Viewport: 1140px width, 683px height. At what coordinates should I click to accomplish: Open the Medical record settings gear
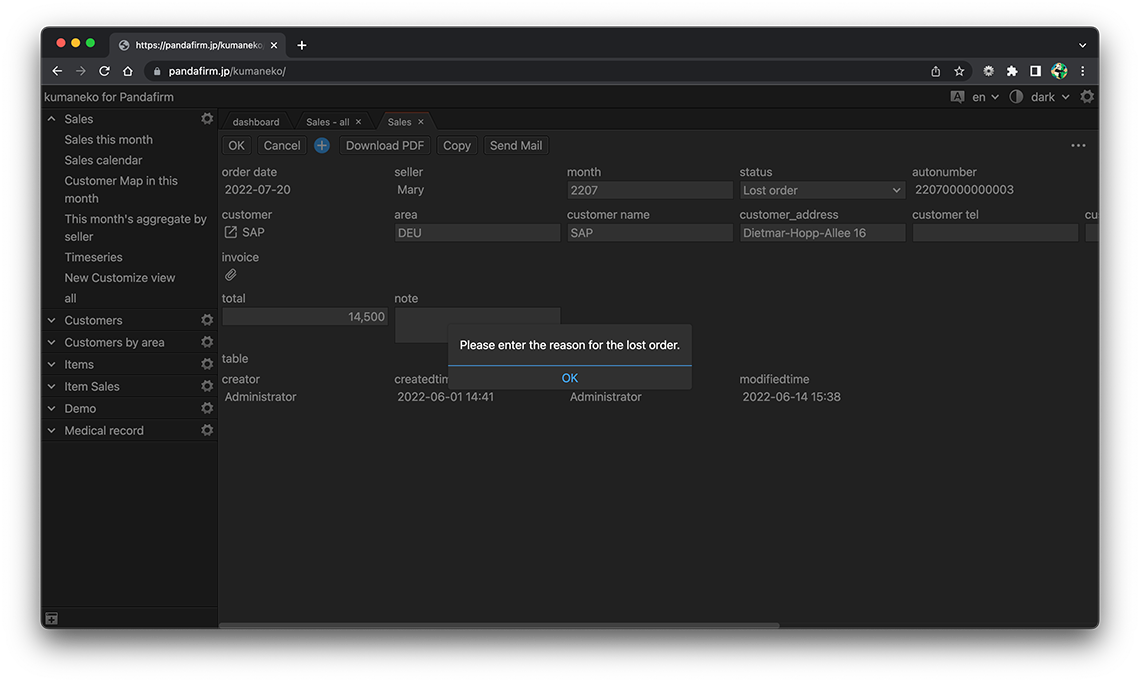click(x=207, y=431)
